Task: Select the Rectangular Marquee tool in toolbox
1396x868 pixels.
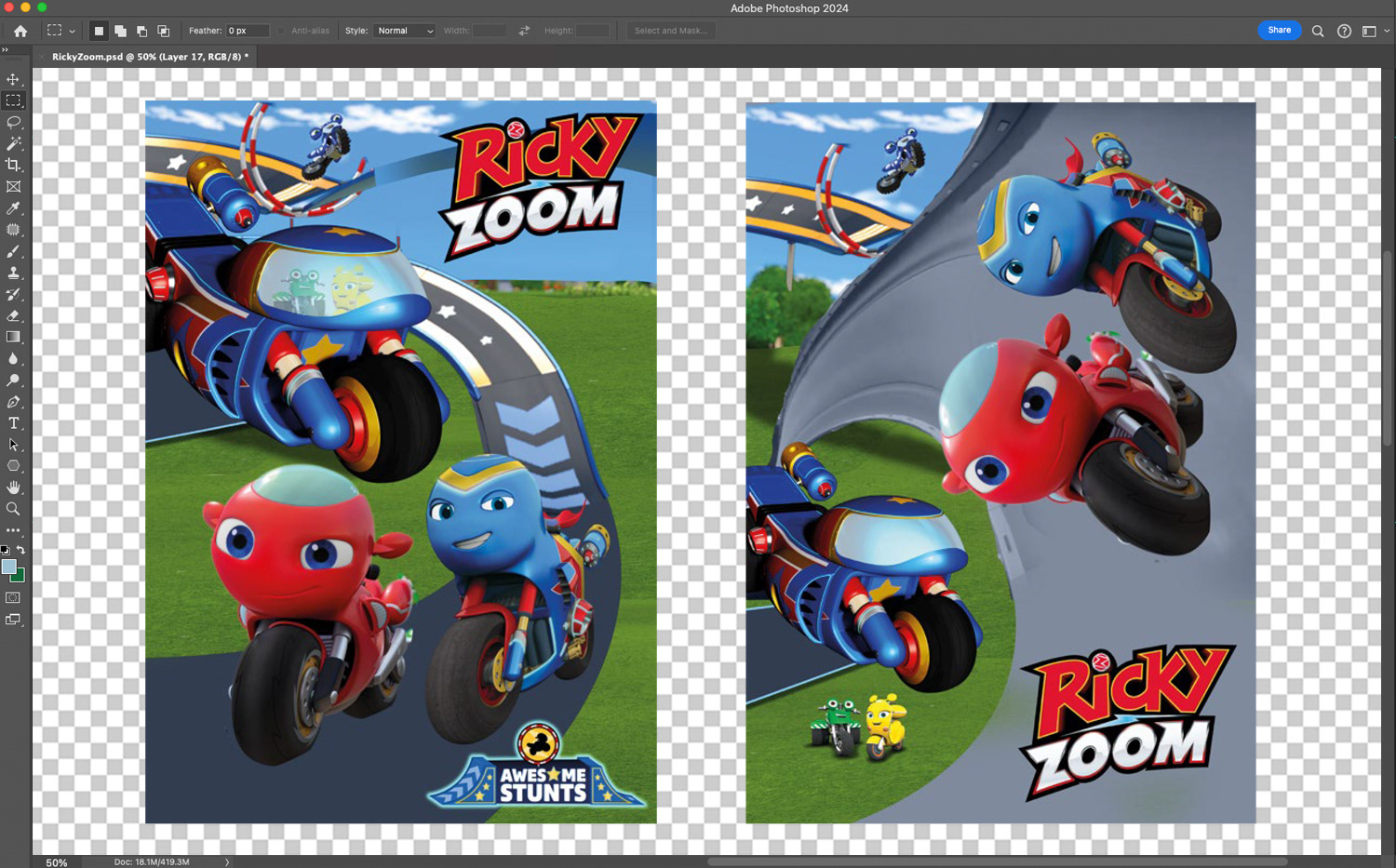Action: [13, 100]
